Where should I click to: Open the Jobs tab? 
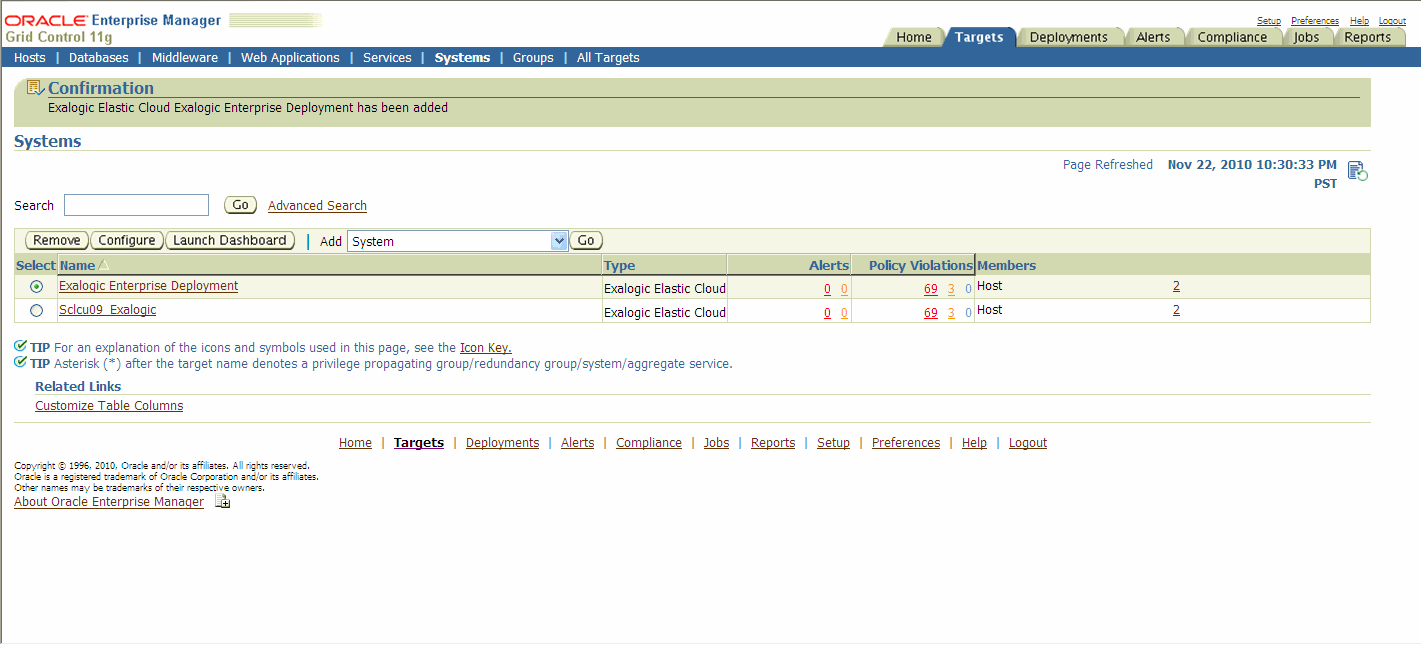click(x=1306, y=37)
